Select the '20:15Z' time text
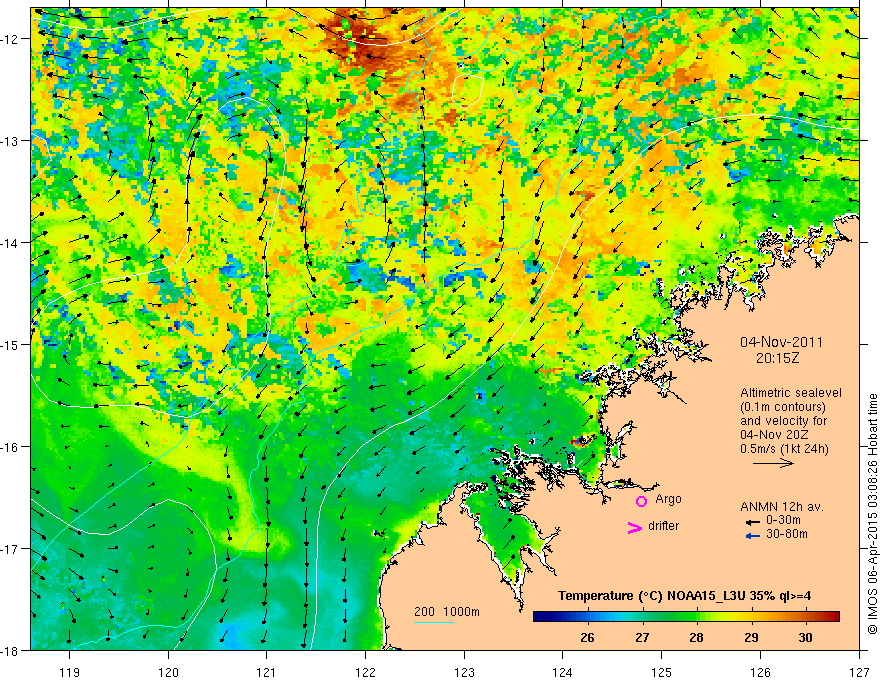The image size is (880, 680). 777,358
